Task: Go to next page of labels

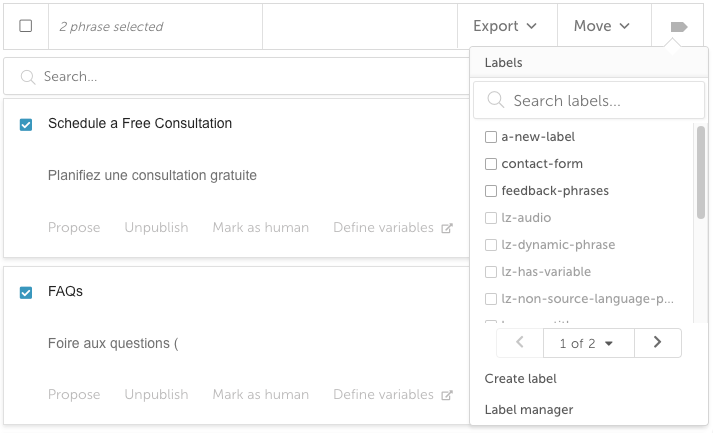Action: pos(658,342)
